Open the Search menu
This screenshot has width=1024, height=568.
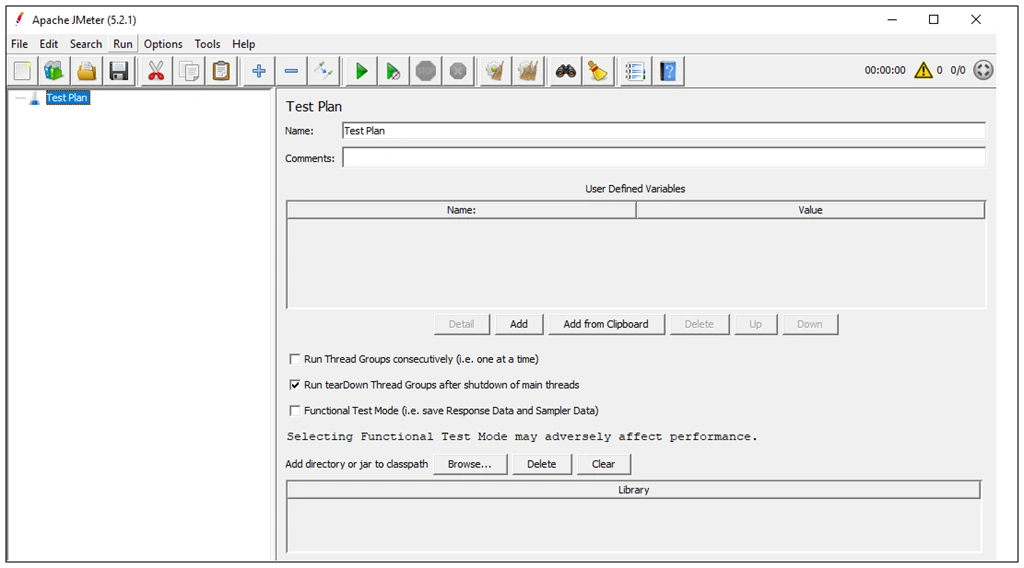pos(86,44)
